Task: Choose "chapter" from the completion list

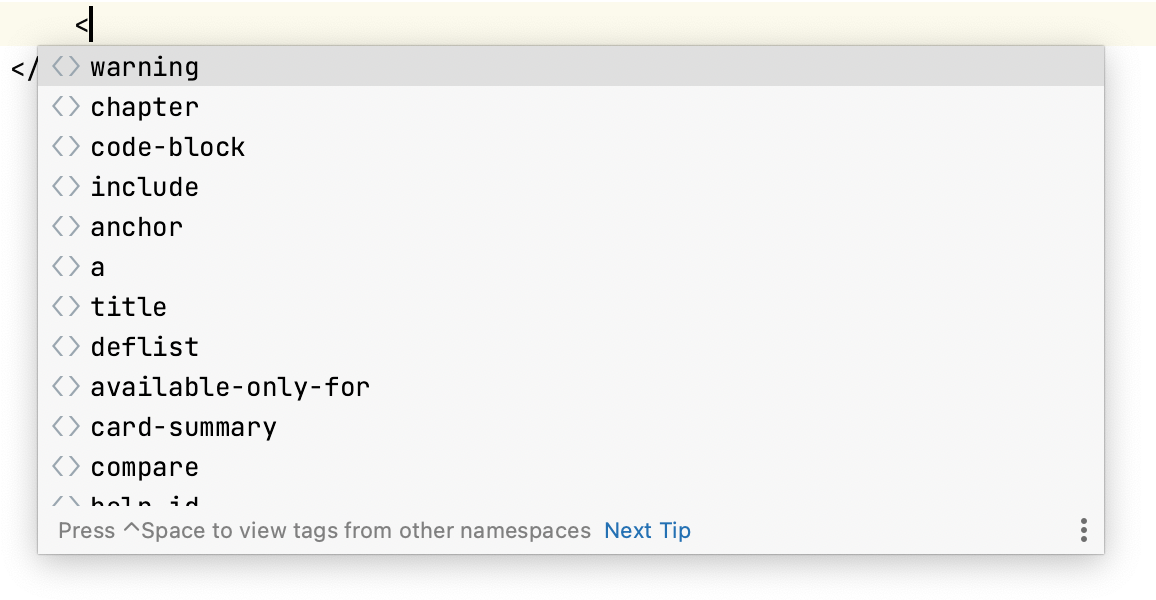Action: tap(144, 106)
